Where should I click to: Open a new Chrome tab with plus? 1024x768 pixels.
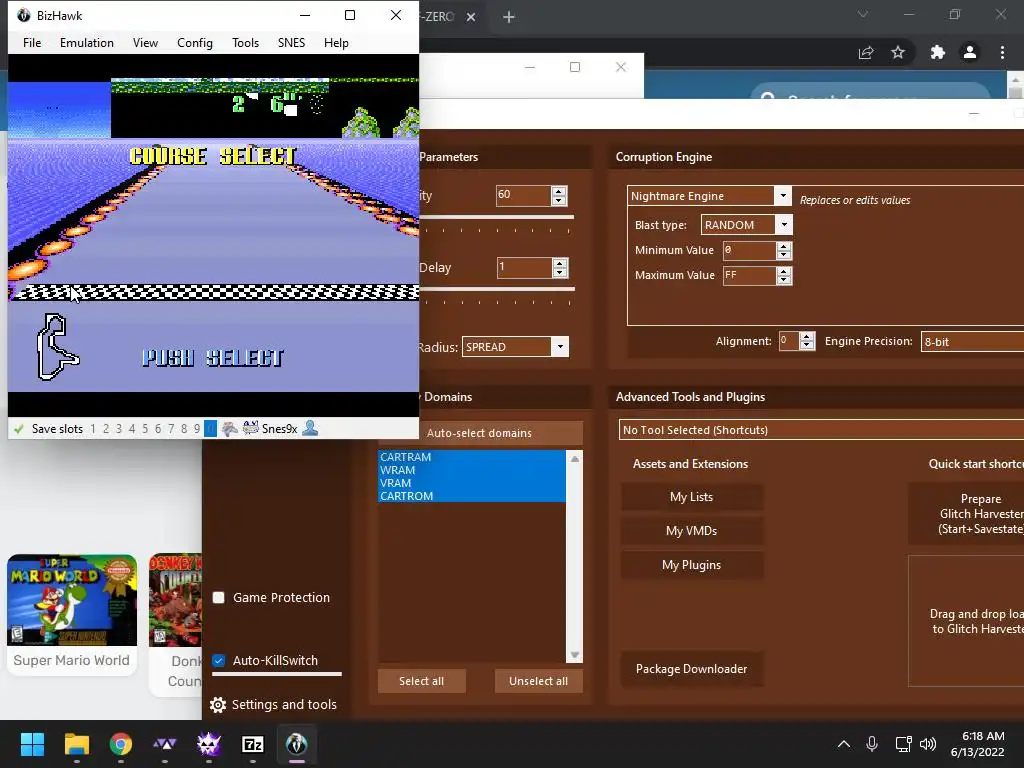pyautogui.click(x=509, y=18)
